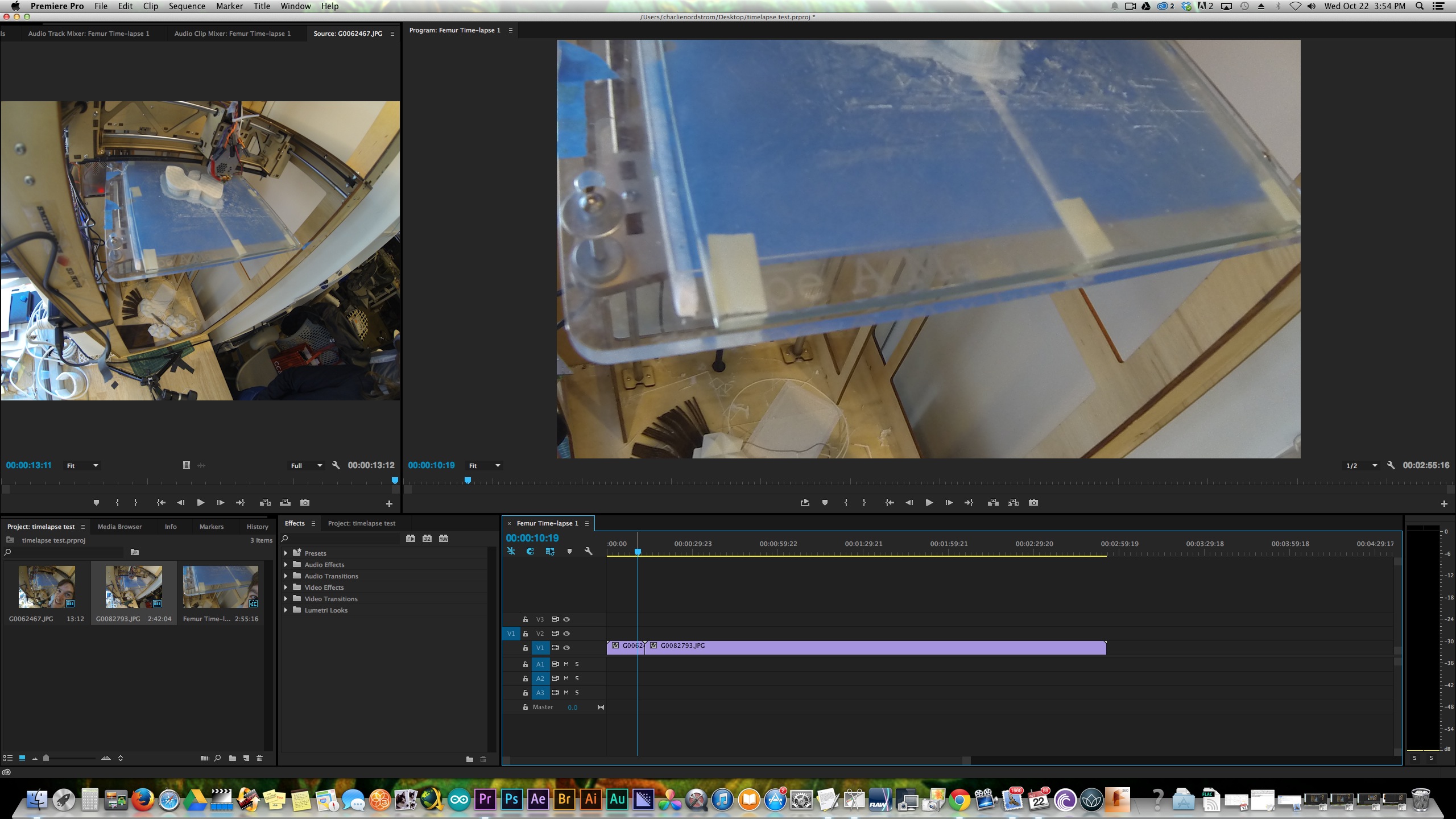The image size is (1456, 819).
Task: Toggle snap in the timeline
Action: (x=530, y=551)
